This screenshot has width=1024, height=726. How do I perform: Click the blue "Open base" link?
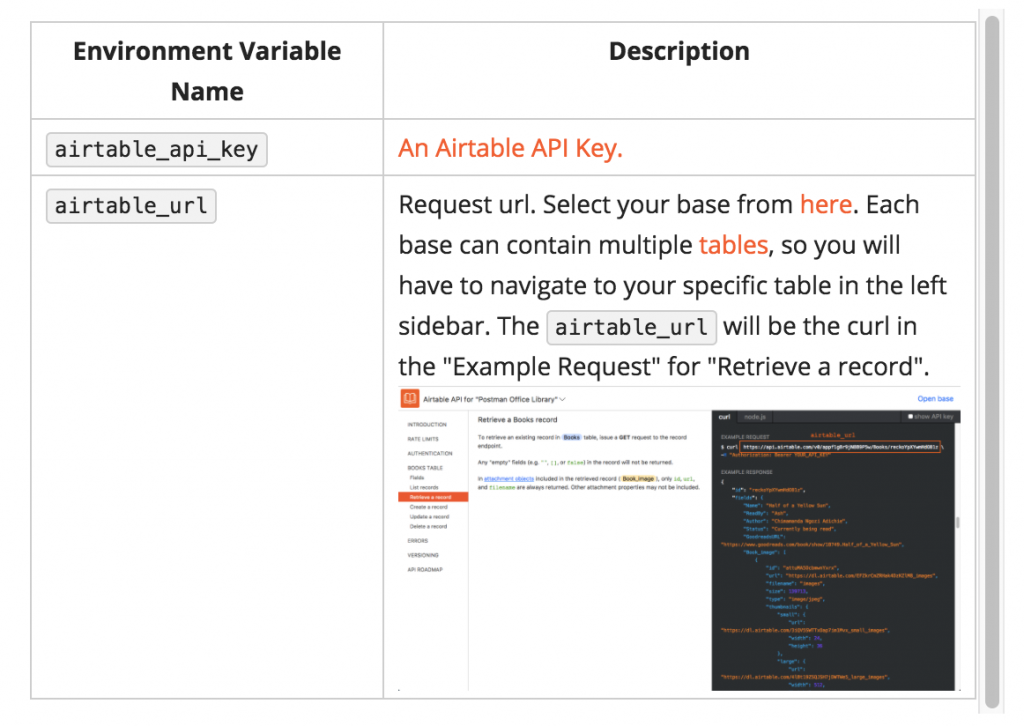[x=935, y=398]
